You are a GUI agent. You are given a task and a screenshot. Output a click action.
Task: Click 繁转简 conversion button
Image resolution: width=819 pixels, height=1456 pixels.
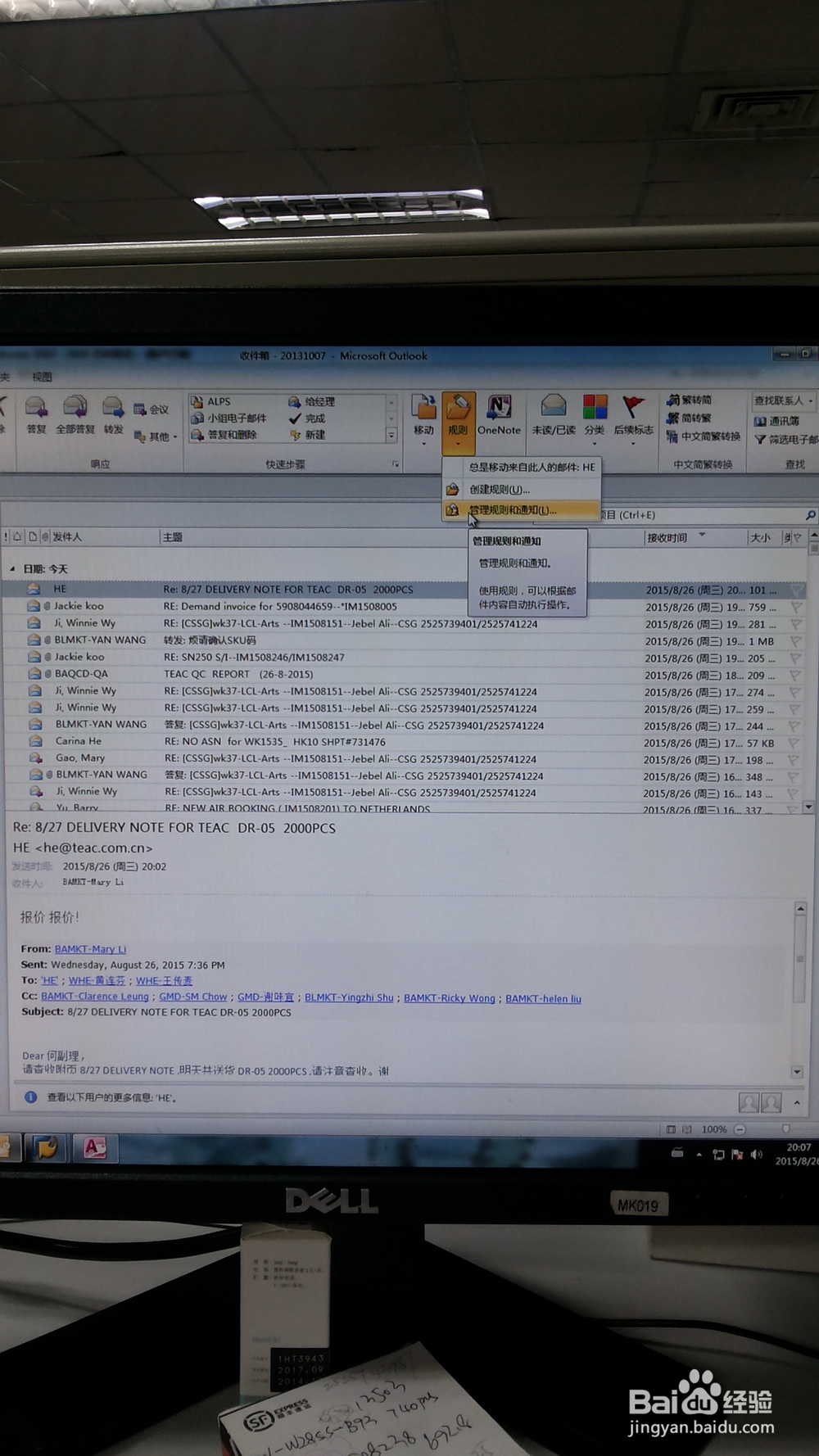pyautogui.click(x=689, y=400)
